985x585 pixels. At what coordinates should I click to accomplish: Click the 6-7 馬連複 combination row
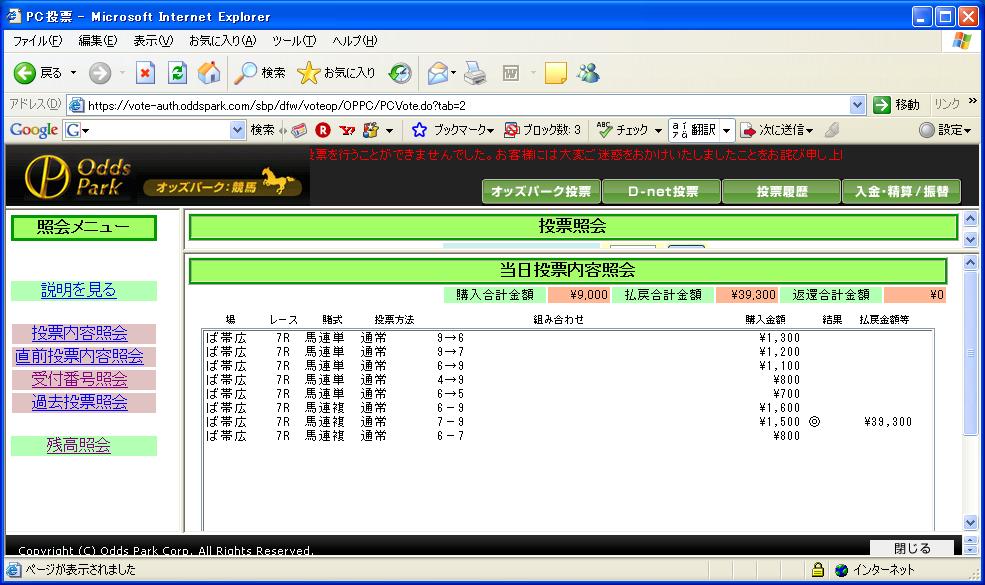tap(569, 435)
